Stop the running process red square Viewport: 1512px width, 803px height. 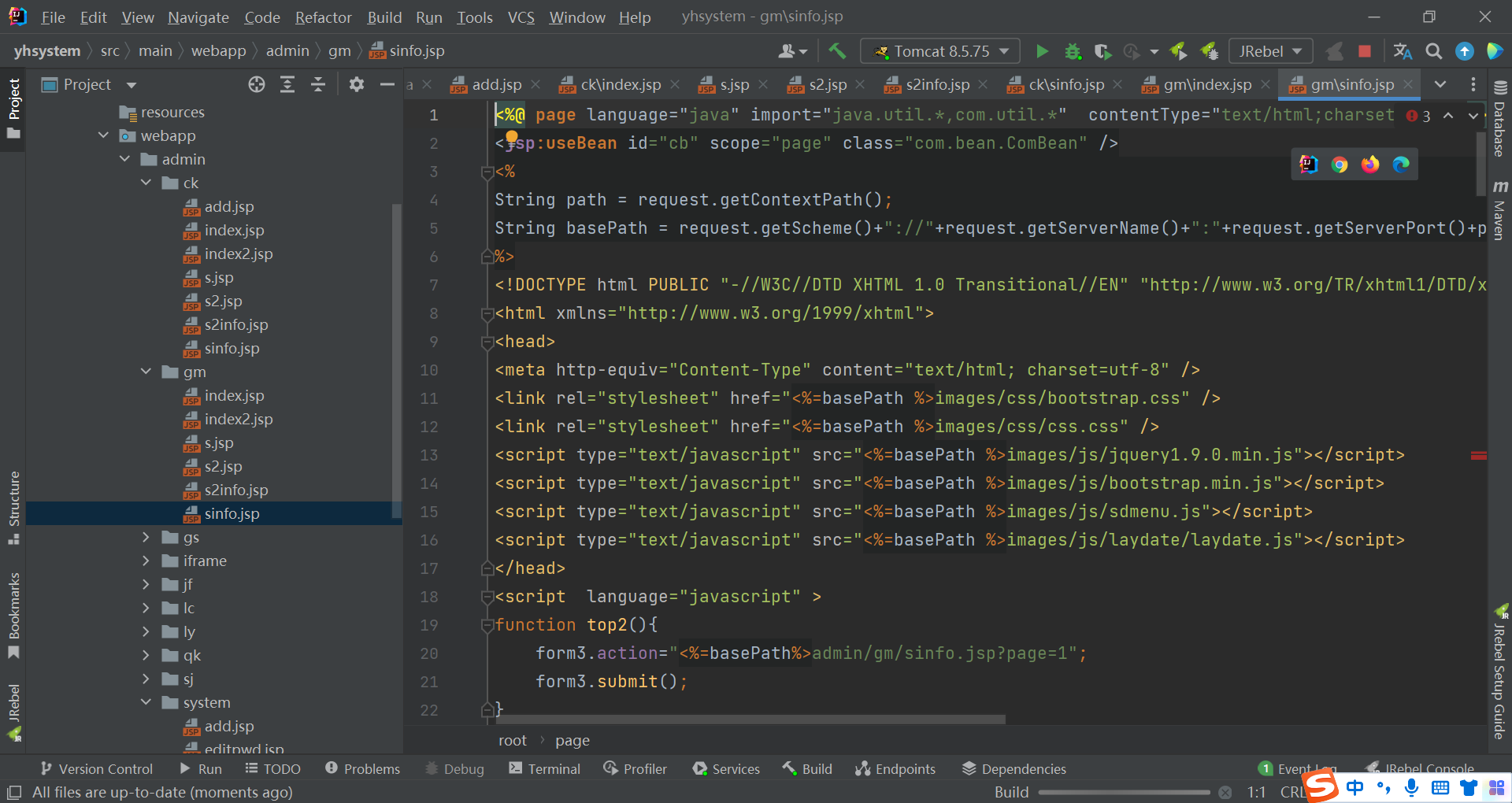pos(1365,51)
